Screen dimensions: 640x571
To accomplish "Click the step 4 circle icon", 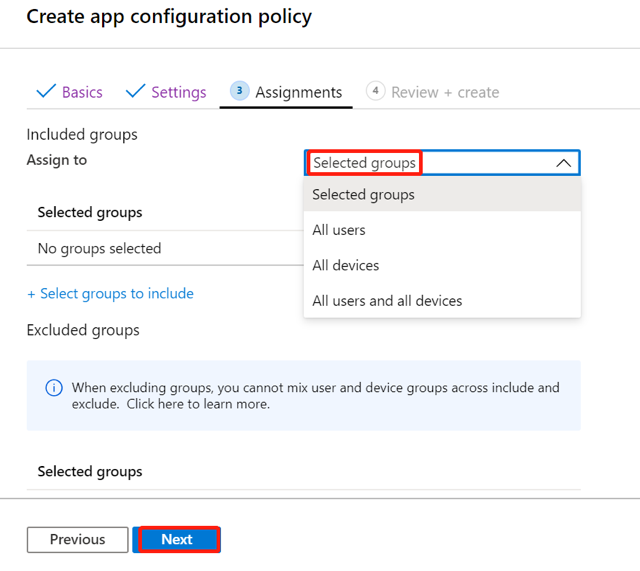I will (376, 91).
